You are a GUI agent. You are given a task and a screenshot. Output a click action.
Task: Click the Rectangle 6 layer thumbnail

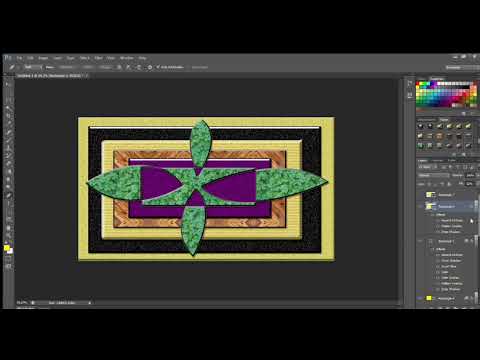coord(430,207)
